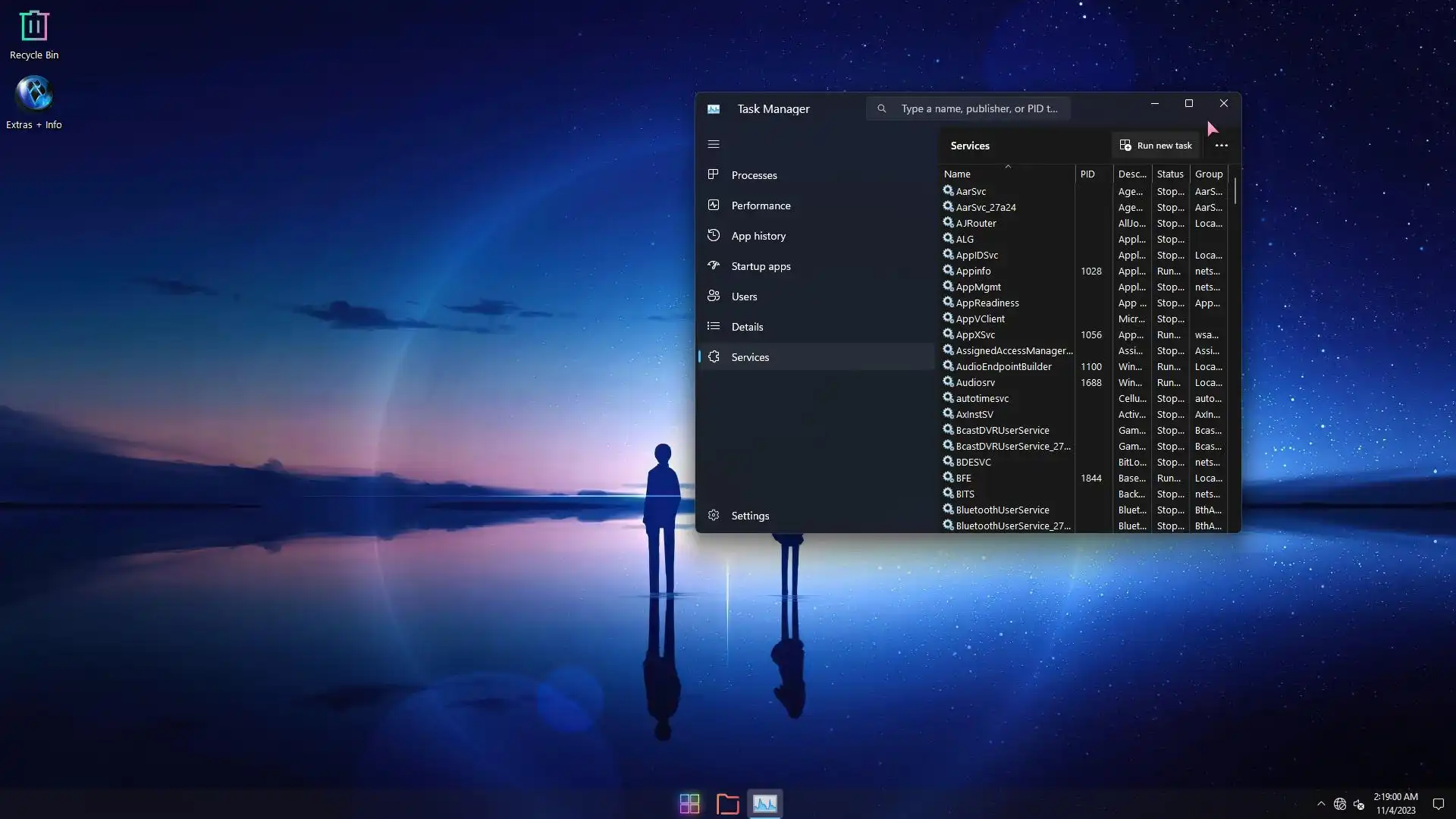The width and height of the screenshot is (1456, 819).
Task: Select the Services navigation item
Action: coord(750,357)
